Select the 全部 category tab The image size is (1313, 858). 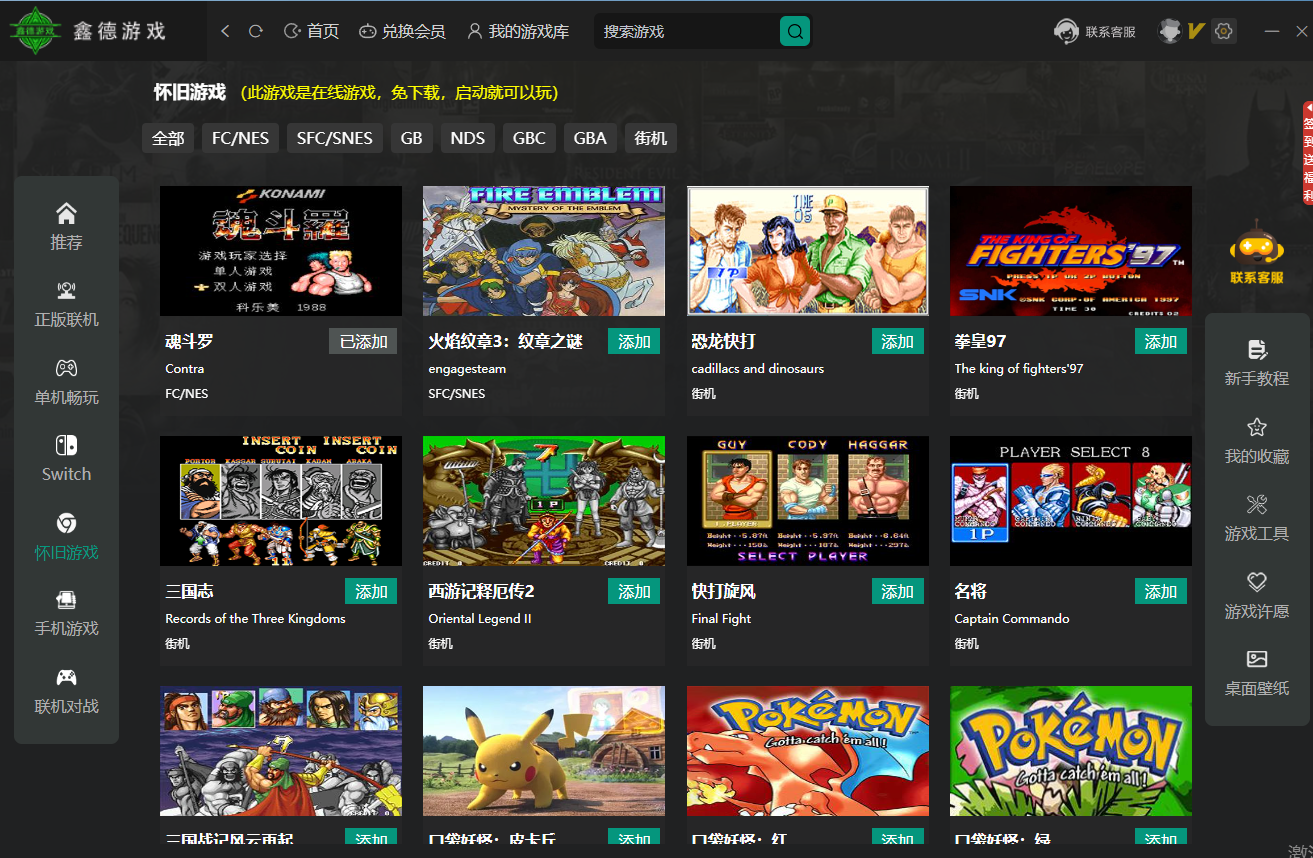tap(168, 139)
